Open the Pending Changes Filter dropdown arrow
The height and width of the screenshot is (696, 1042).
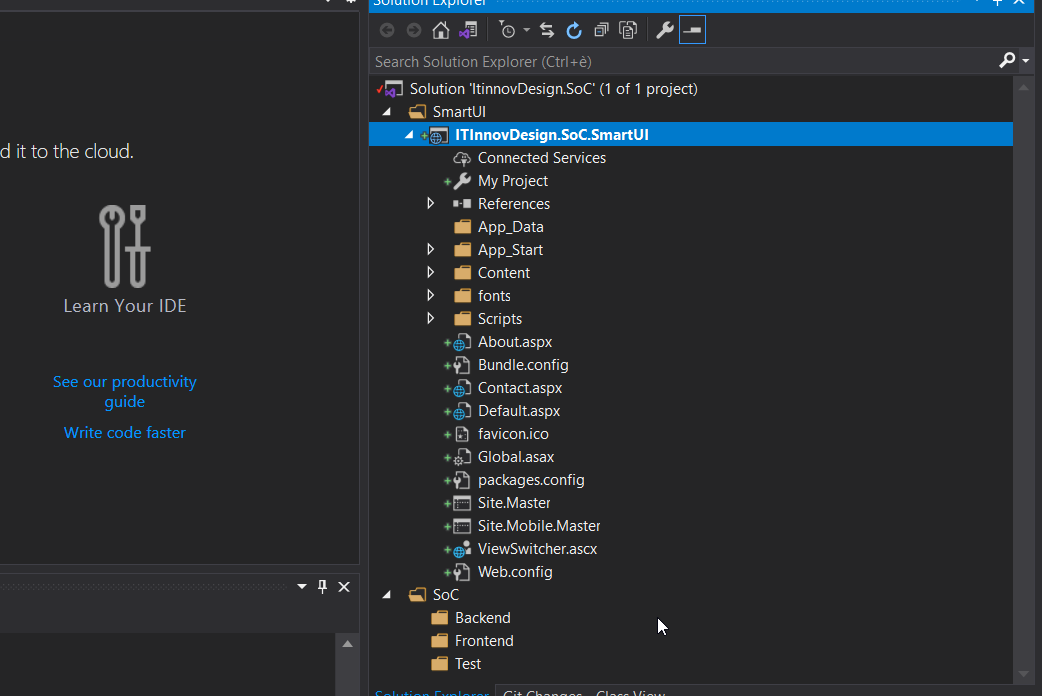click(x=526, y=30)
